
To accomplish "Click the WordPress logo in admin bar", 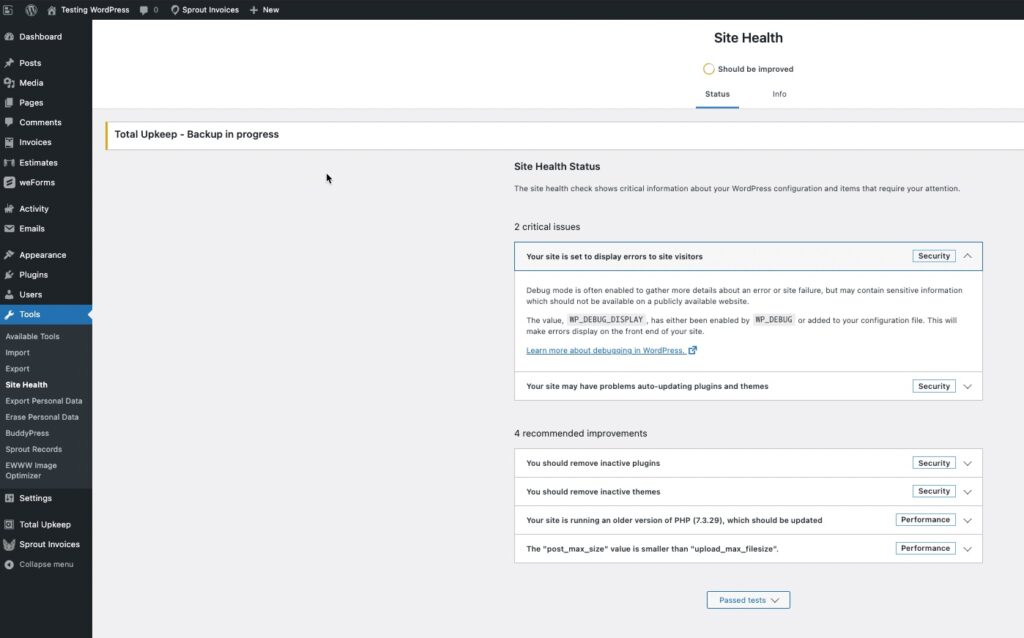I will (31, 10).
